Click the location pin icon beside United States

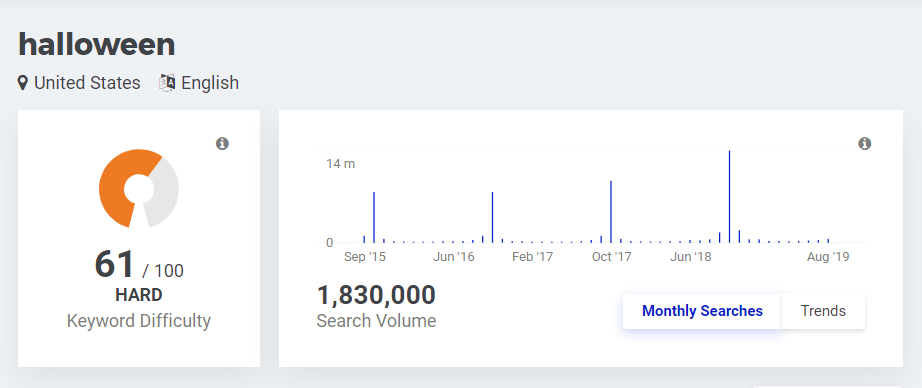pos(23,83)
